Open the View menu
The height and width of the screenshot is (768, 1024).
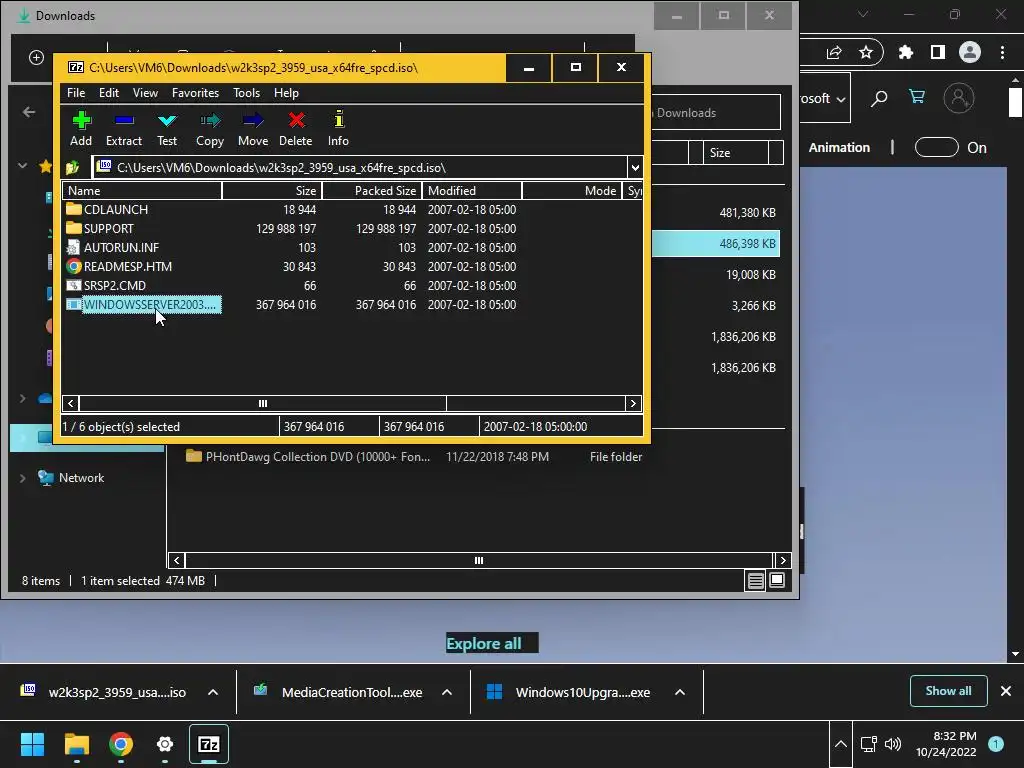pyautogui.click(x=145, y=93)
